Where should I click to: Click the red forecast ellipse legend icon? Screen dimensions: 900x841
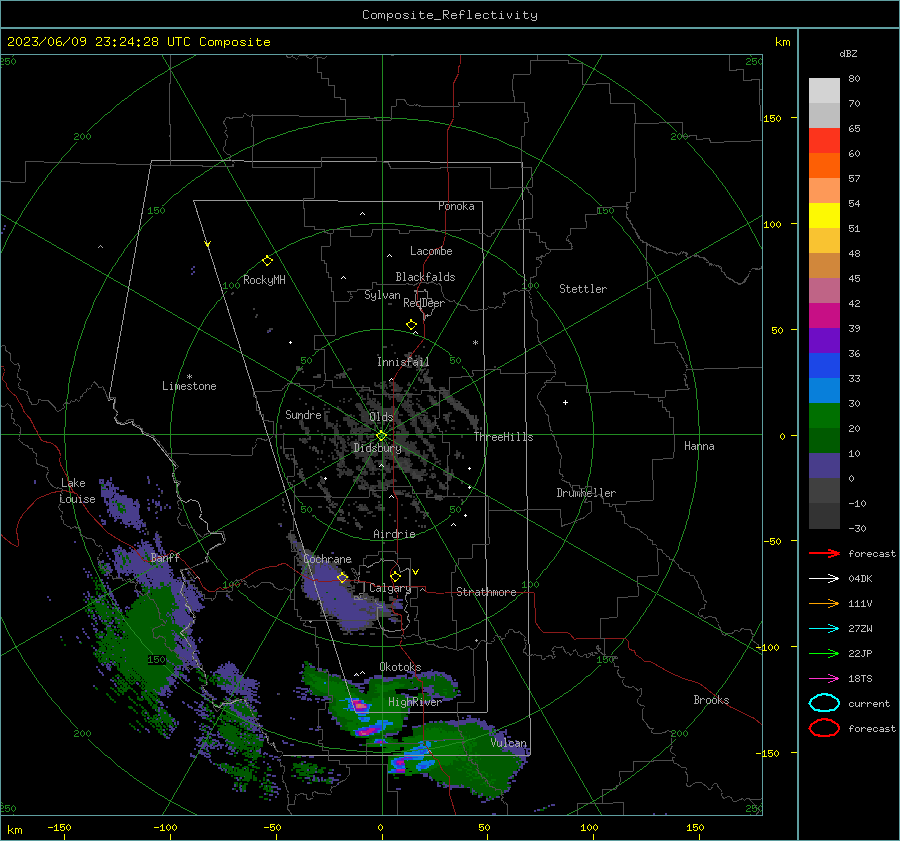[x=824, y=728]
